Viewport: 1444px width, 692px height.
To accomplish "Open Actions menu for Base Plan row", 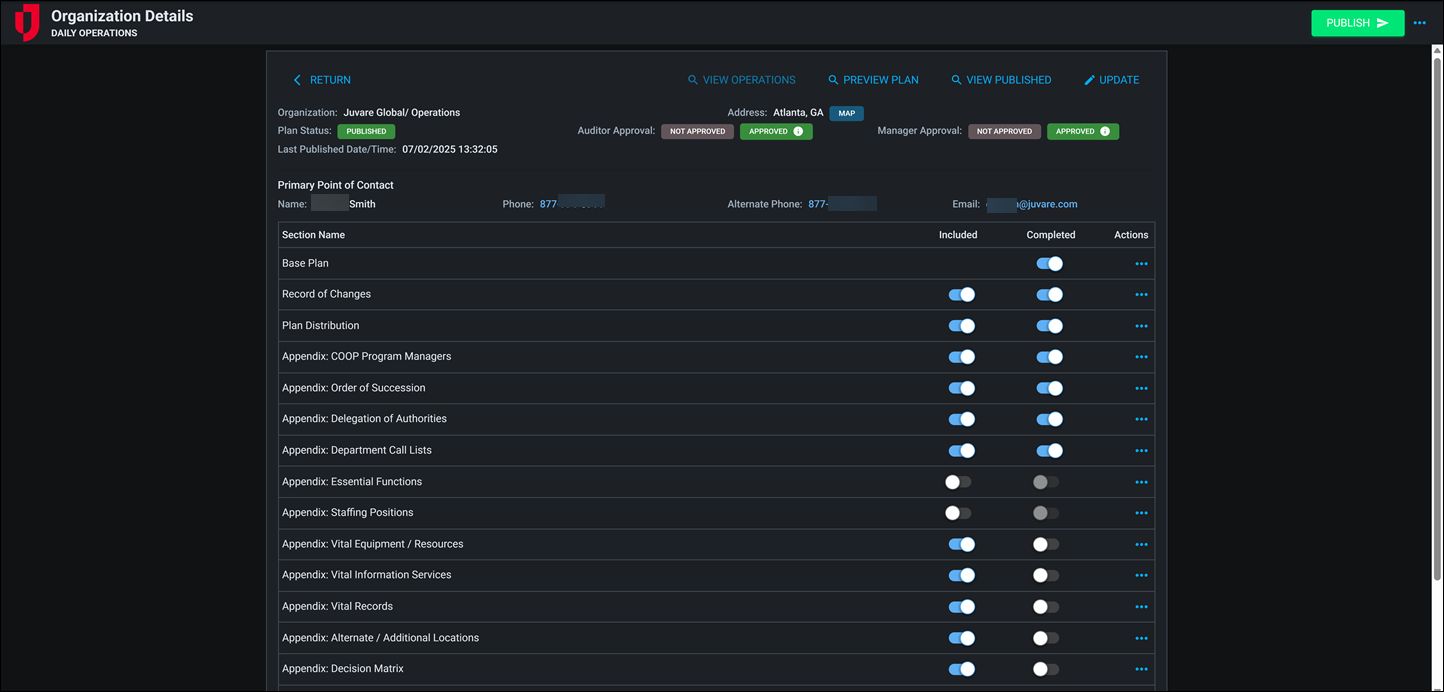I will pos(1141,264).
